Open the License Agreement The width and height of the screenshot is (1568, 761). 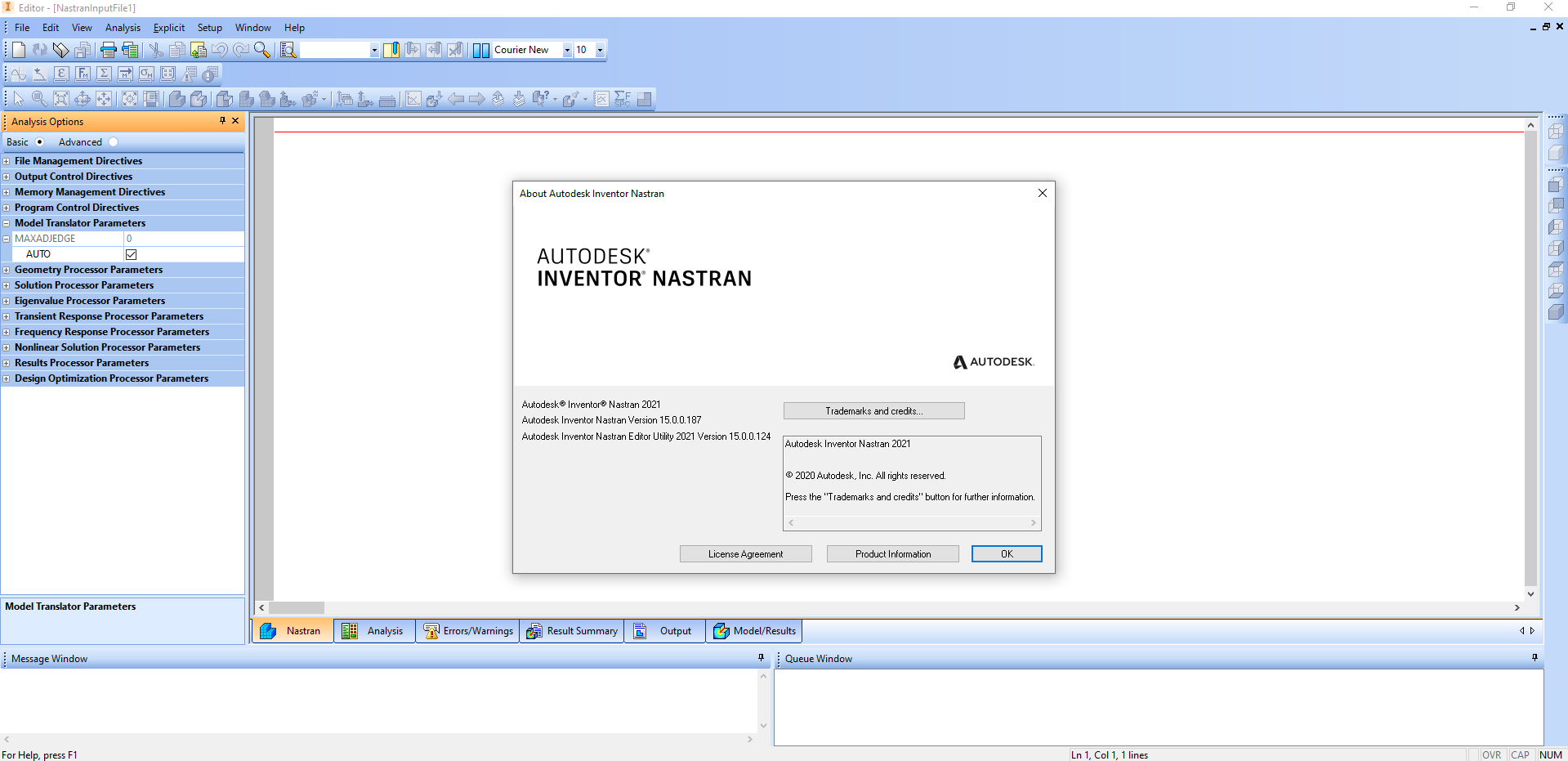pyautogui.click(x=745, y=554)
